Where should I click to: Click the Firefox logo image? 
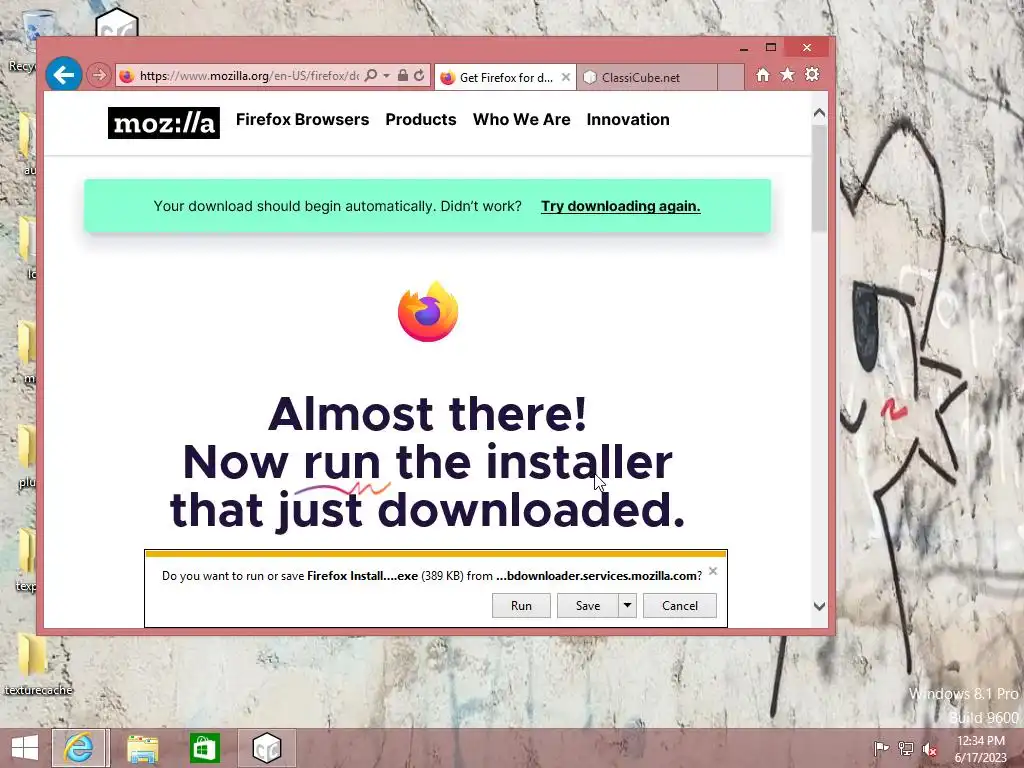coord(428,312)
